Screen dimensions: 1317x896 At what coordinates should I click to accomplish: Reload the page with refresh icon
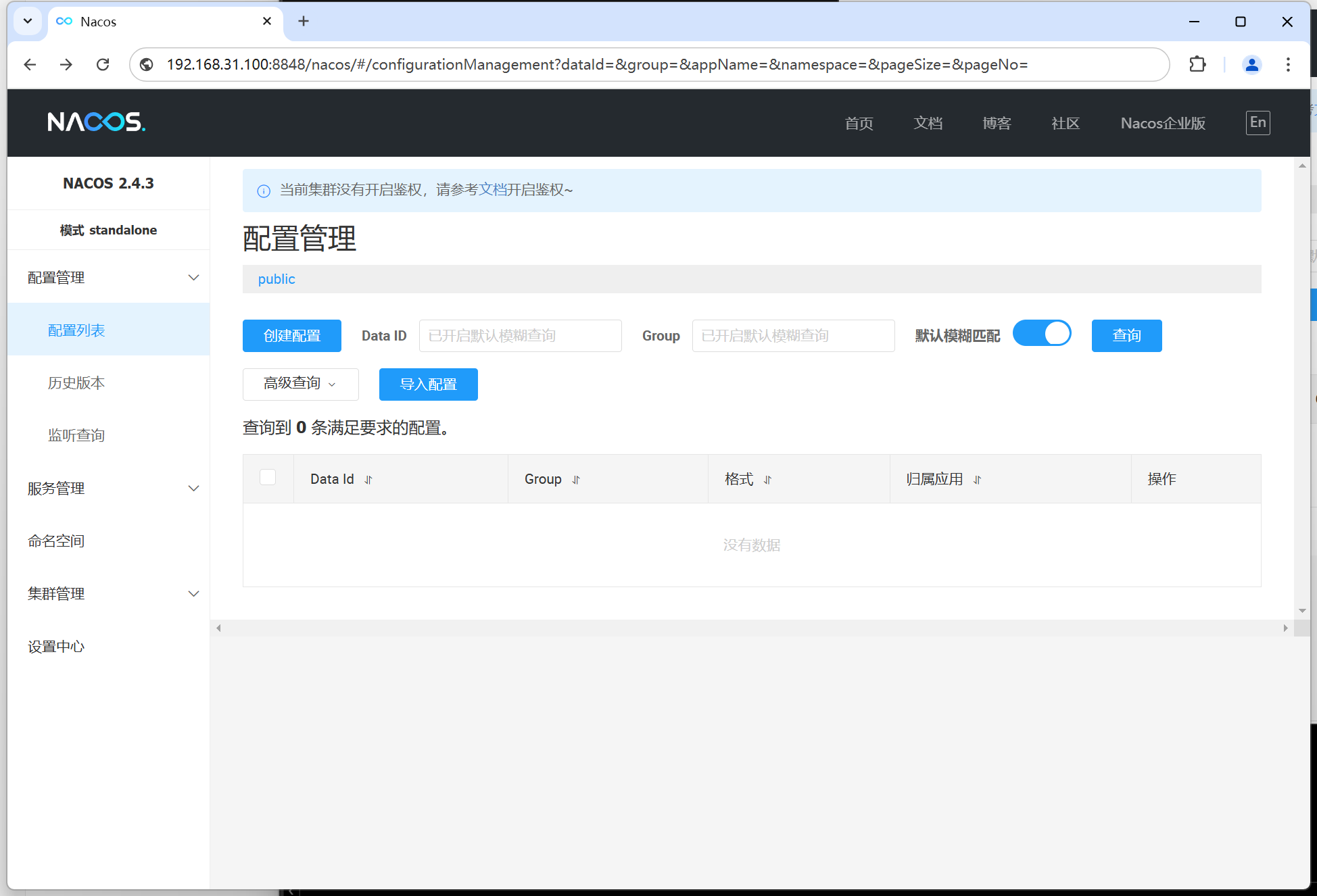[103, 64]
